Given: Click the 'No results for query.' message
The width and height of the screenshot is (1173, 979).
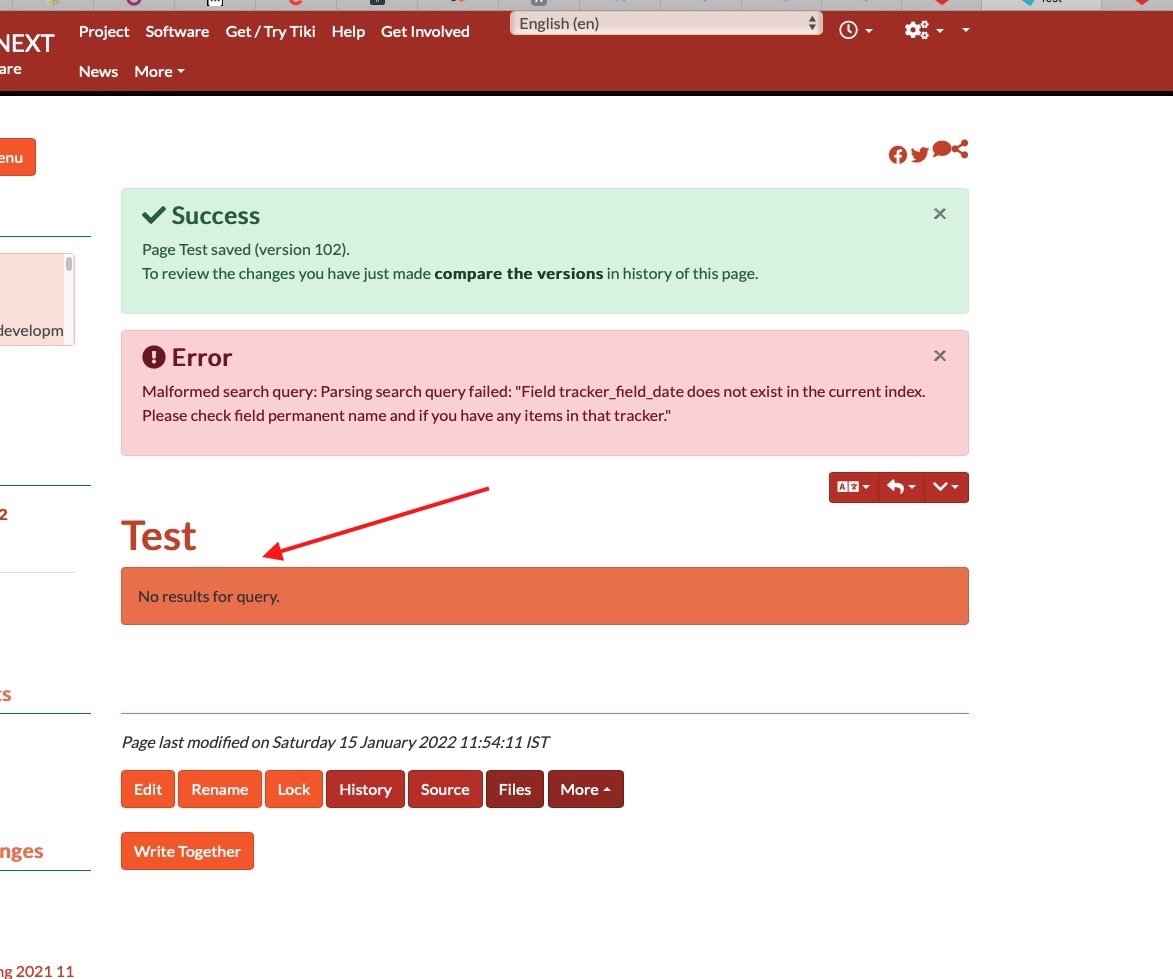Looking at the screenshot, I should [x=209, y=597].
